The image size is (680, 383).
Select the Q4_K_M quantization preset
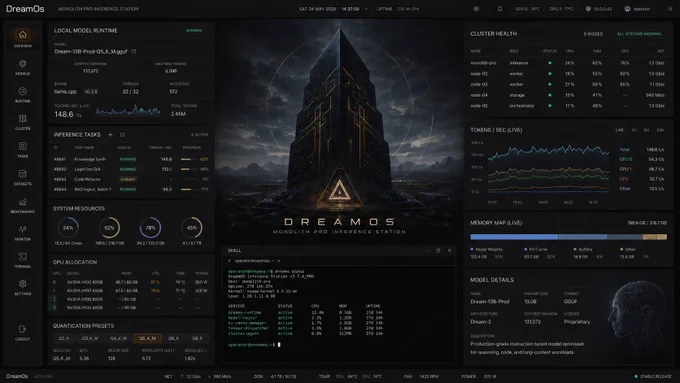[118, 338]
